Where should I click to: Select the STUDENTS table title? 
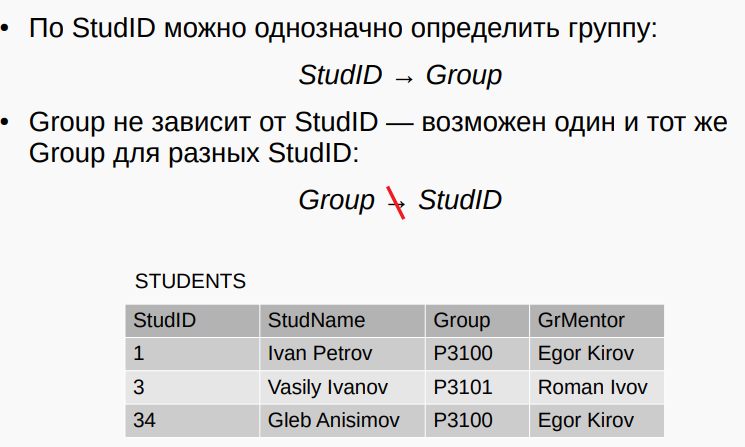(190, 281)
